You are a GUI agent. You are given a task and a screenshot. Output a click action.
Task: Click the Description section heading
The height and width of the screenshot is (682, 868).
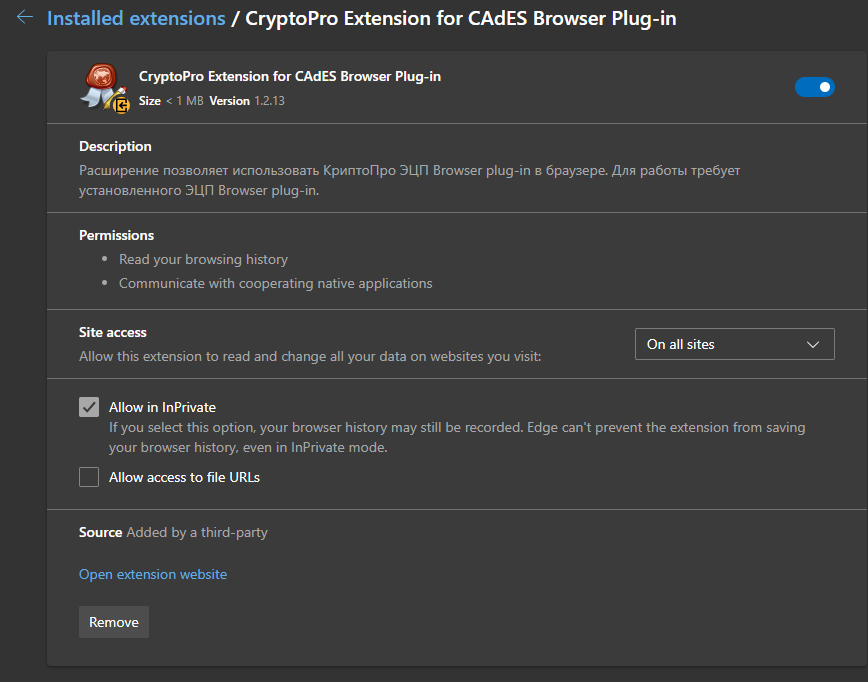115,146
